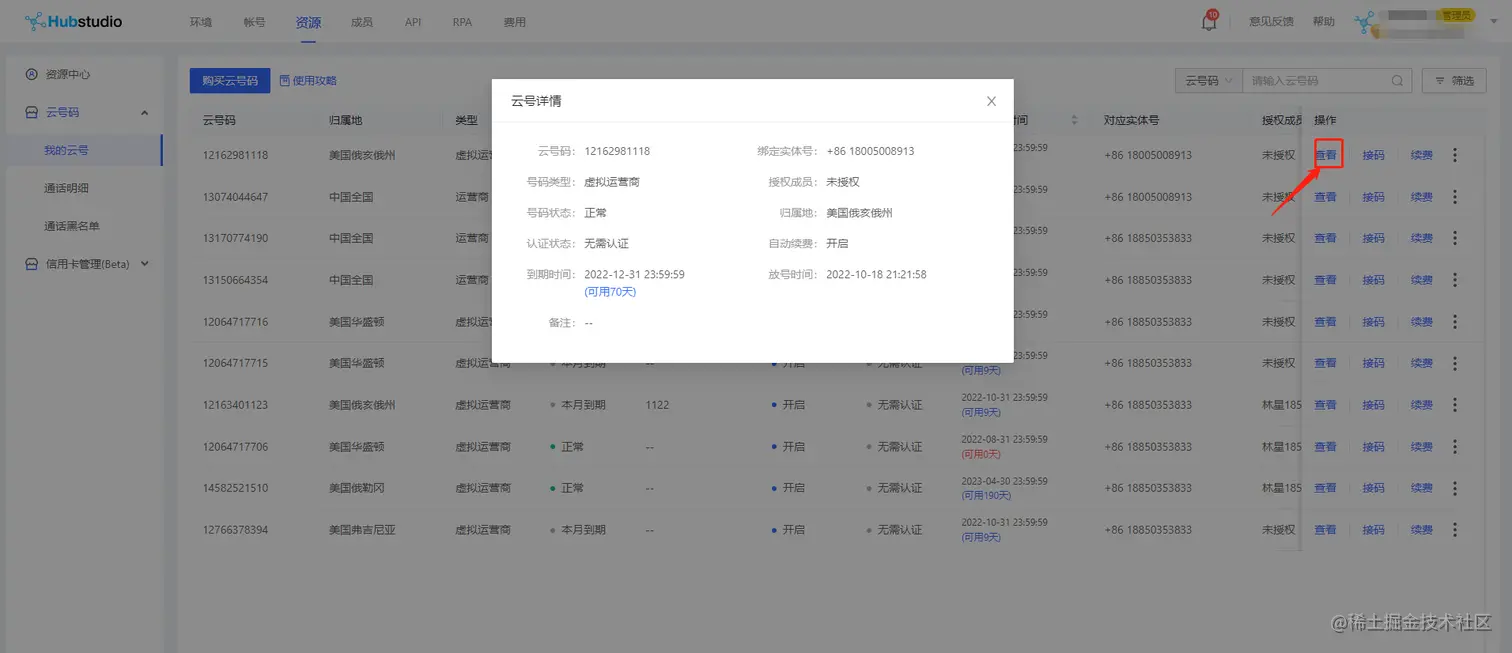Click the 12162981118 value in the dialog

tap(617, 151)
